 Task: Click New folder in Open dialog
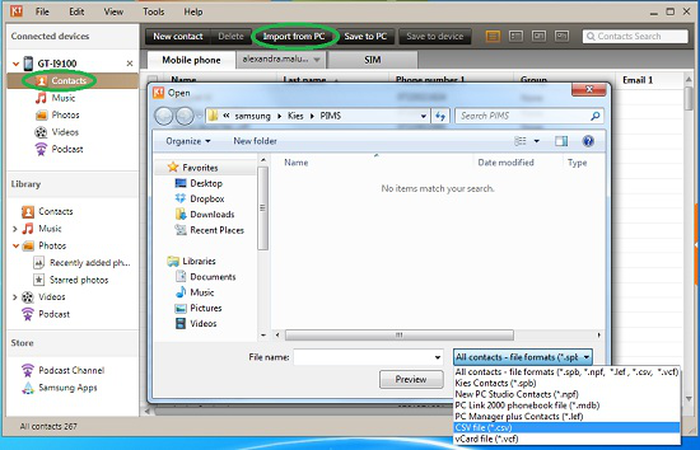[x=255, y=141]
